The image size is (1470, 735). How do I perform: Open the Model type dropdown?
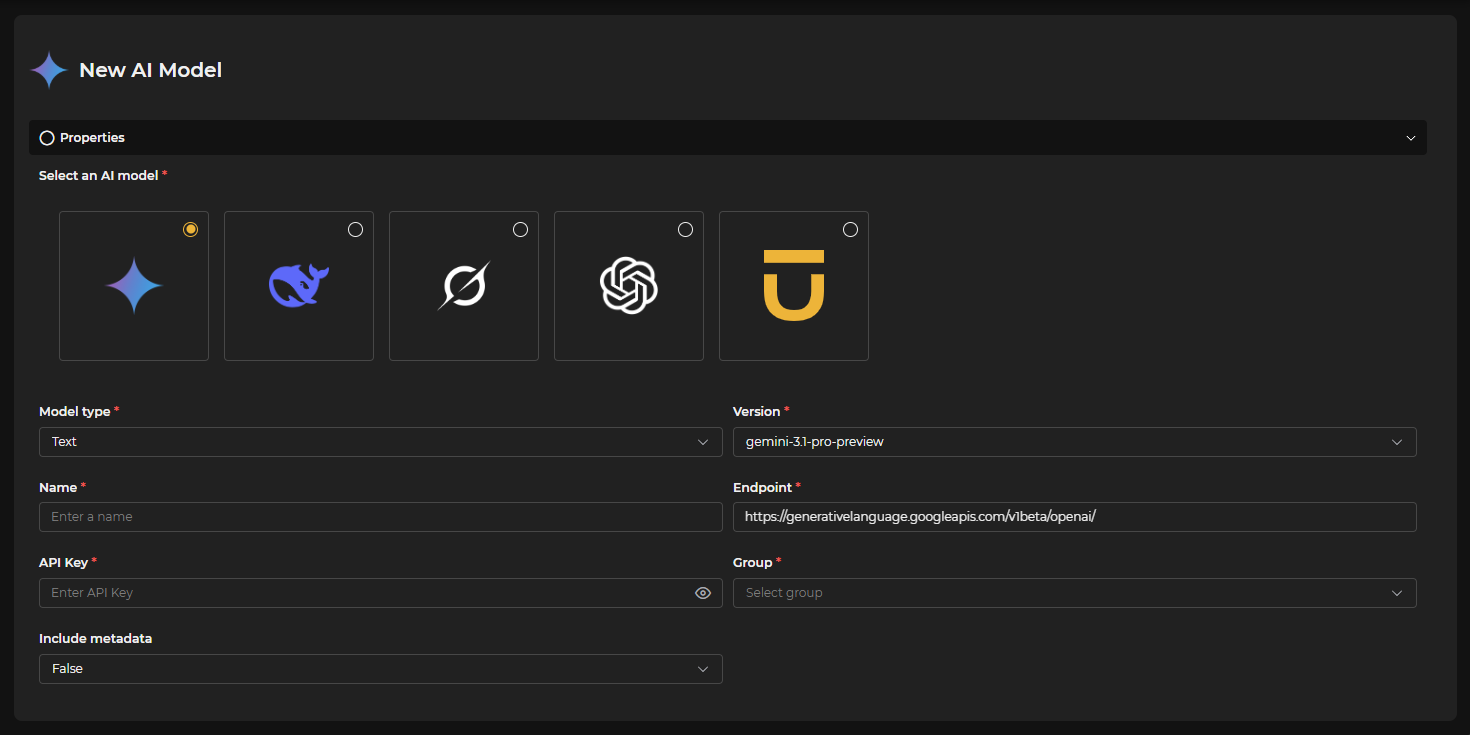tap(381, 442)
